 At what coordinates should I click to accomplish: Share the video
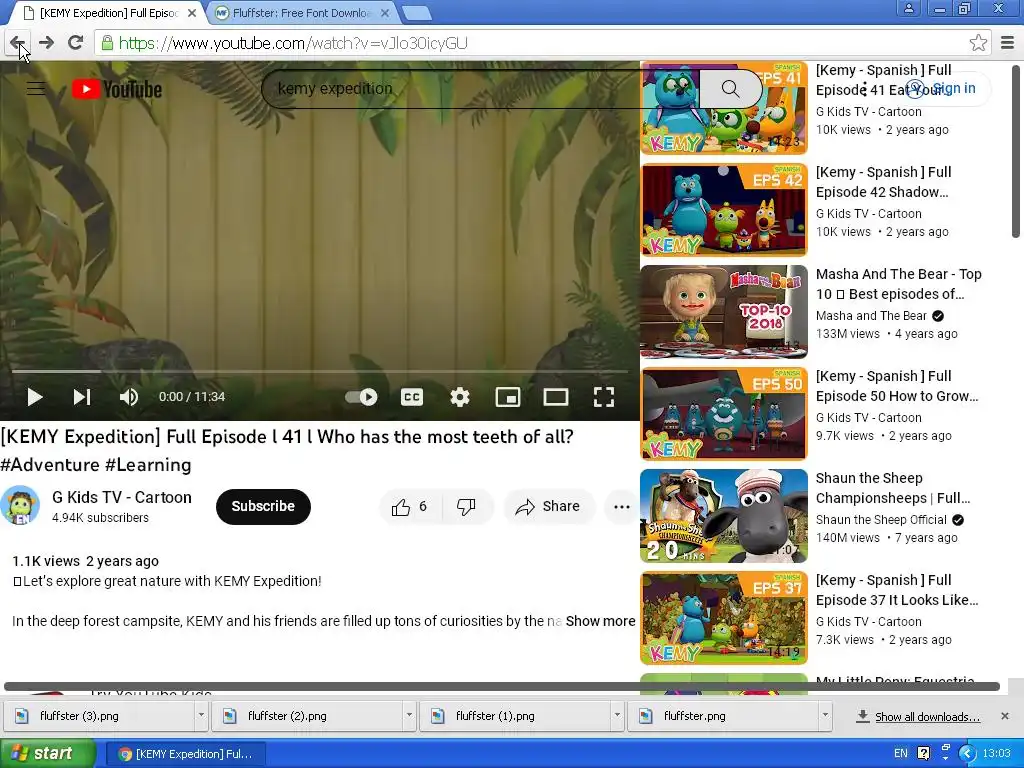pyautogui.click(x=548, y=507)
